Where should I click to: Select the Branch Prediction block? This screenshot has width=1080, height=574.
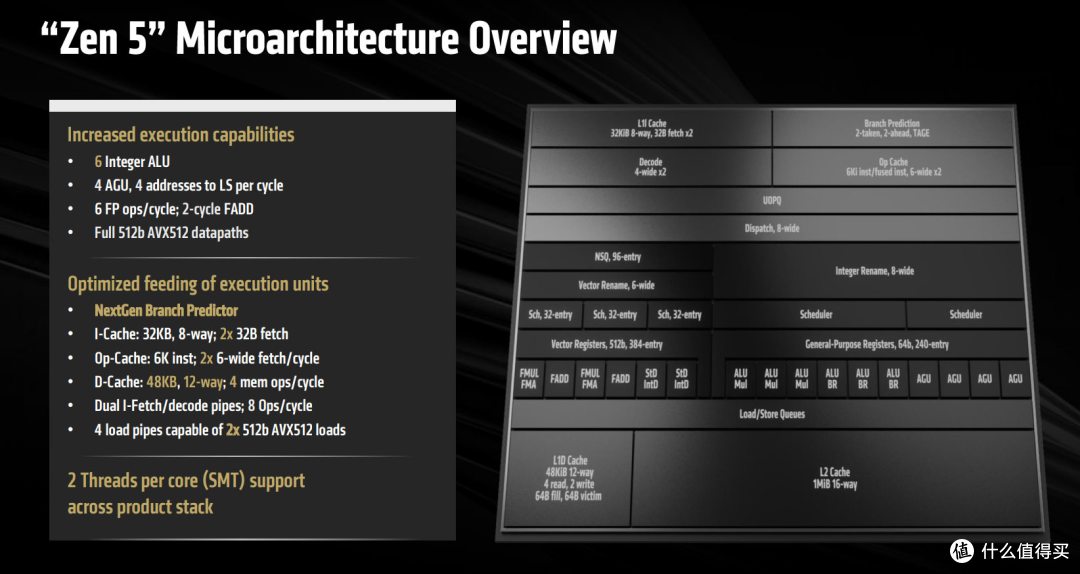(892, 128)
